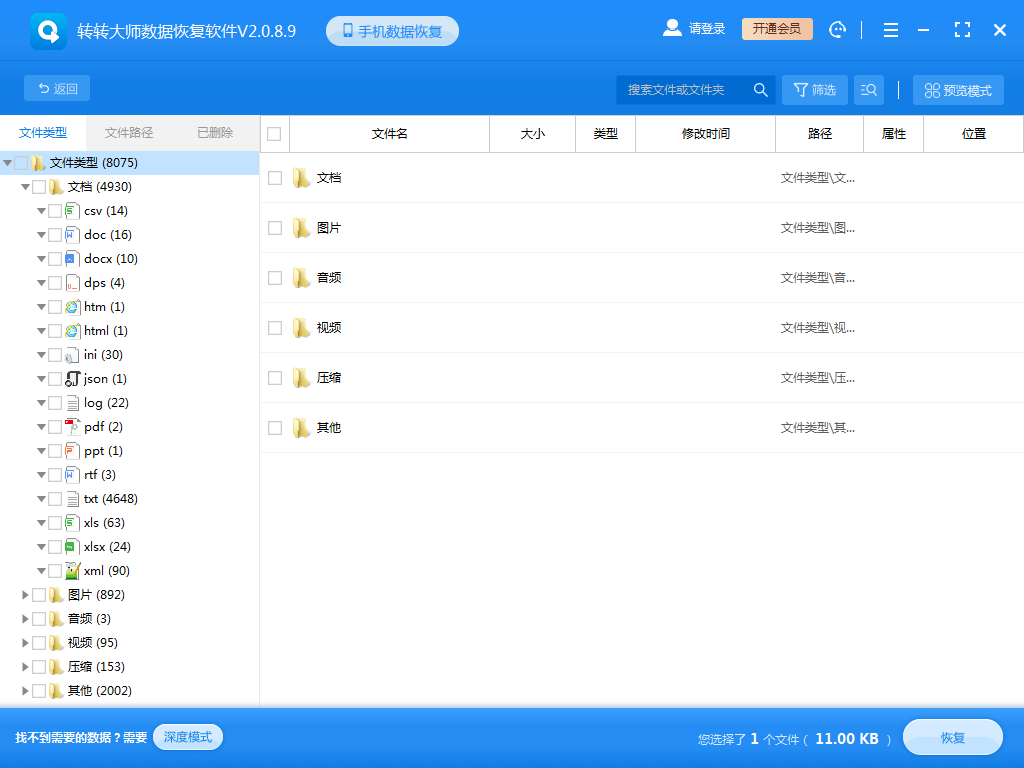Click the html browser file icon
The height and width of the screenshot is (768, 1024).
point(72,331)
